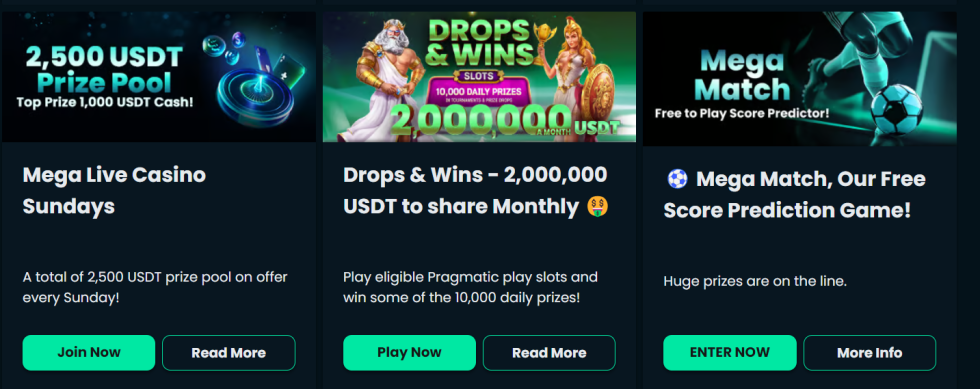Open the Drops & Wins 2,000,000 USDT title
Image resolution: width=980 pixels, height=389 pixels.
point(475,190)
